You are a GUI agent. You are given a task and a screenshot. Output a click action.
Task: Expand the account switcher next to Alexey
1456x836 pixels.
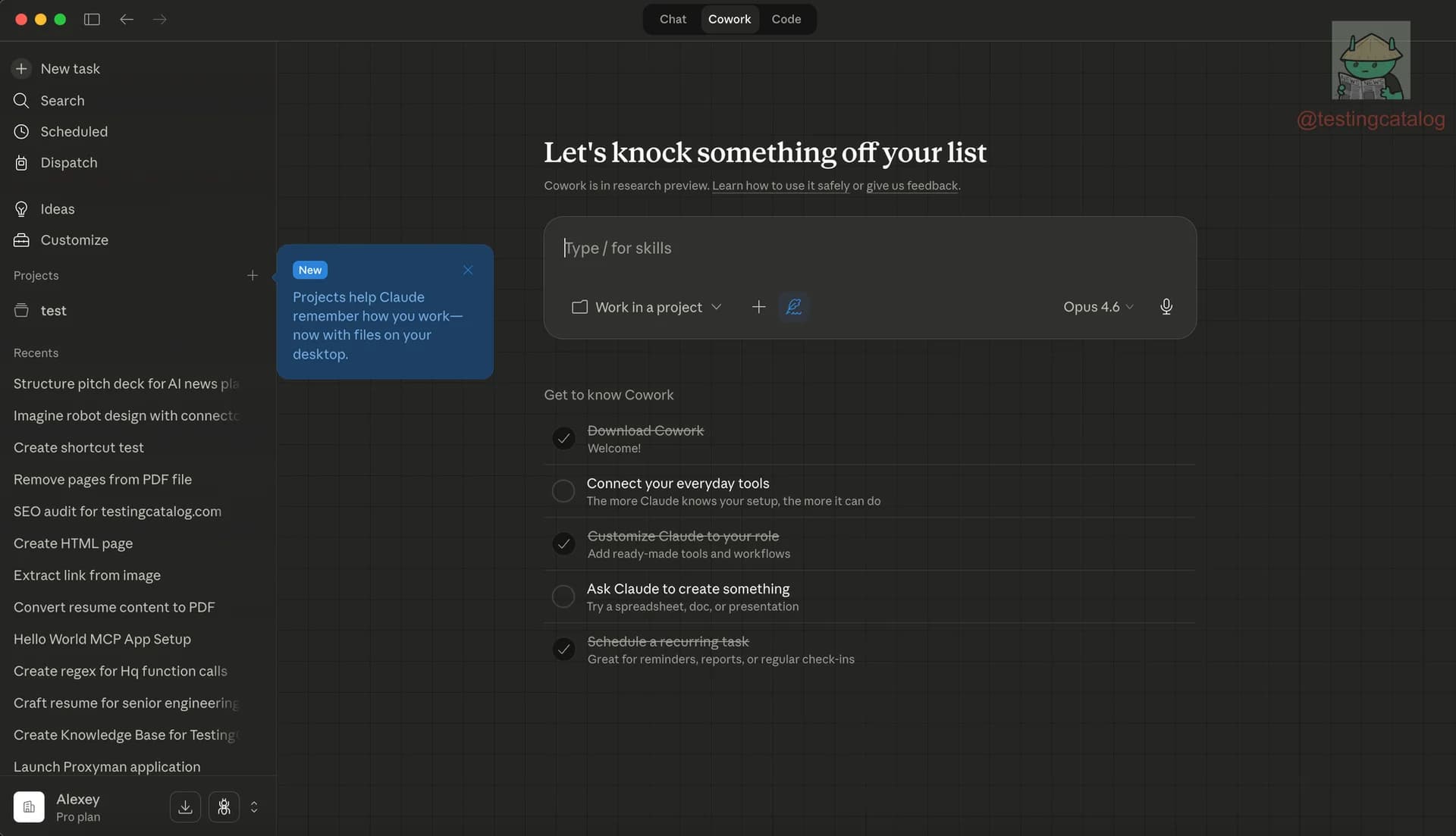254,806
